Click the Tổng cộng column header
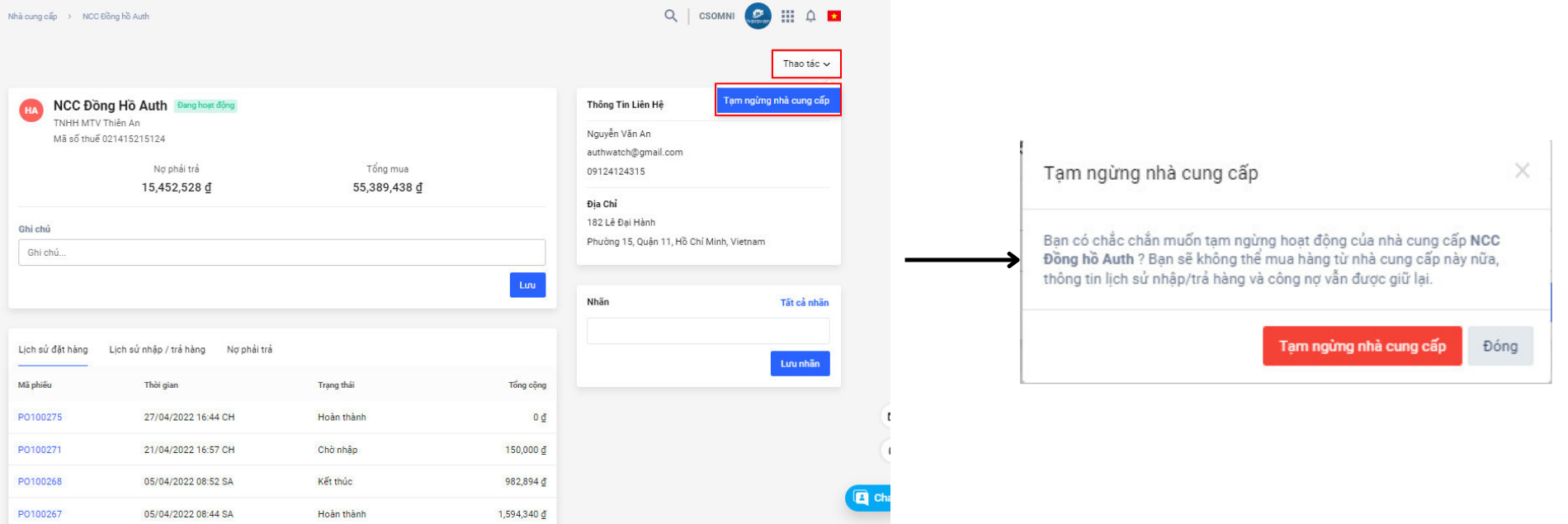This screenshot has width=1568, height=524. 527,385
